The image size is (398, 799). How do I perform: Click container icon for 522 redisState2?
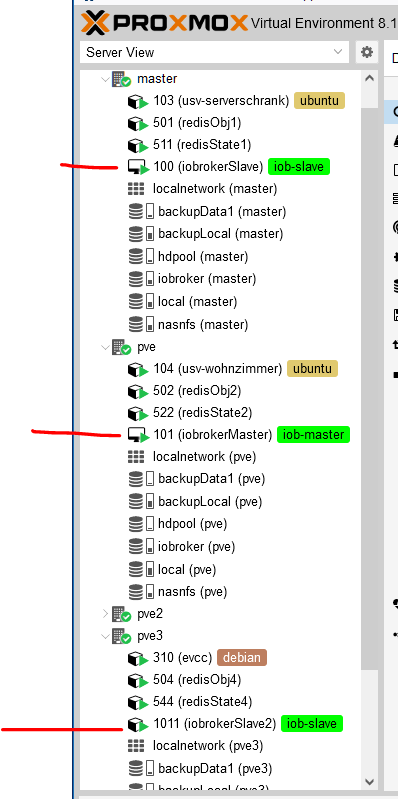click(138, 413)
